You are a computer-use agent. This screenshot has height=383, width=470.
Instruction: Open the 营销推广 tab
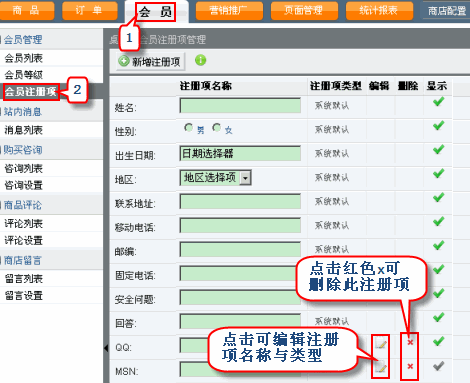pyautogui.click(x=229, y=11)
